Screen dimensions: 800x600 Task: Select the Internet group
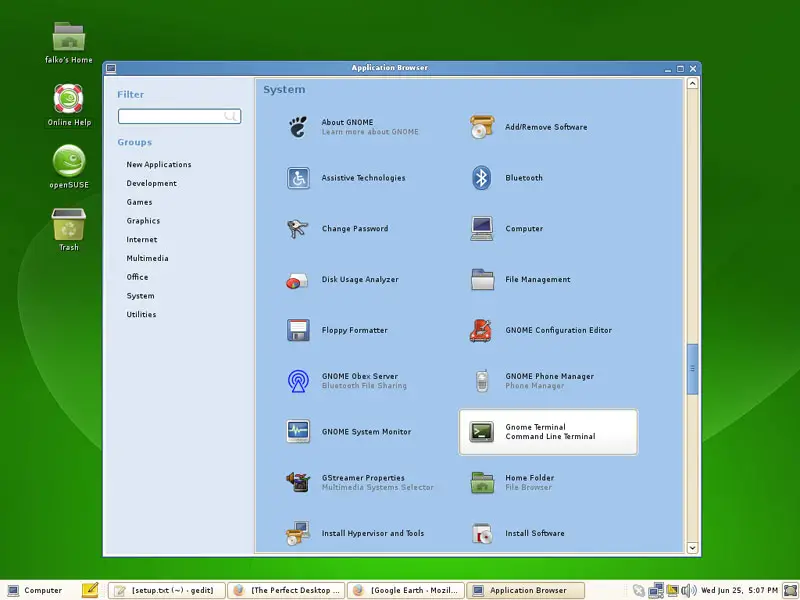[x=142, y=239]
